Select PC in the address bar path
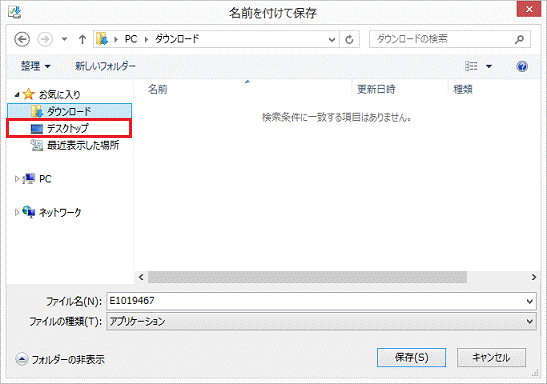This screenshot has width=547, height=384. point(131,39)
